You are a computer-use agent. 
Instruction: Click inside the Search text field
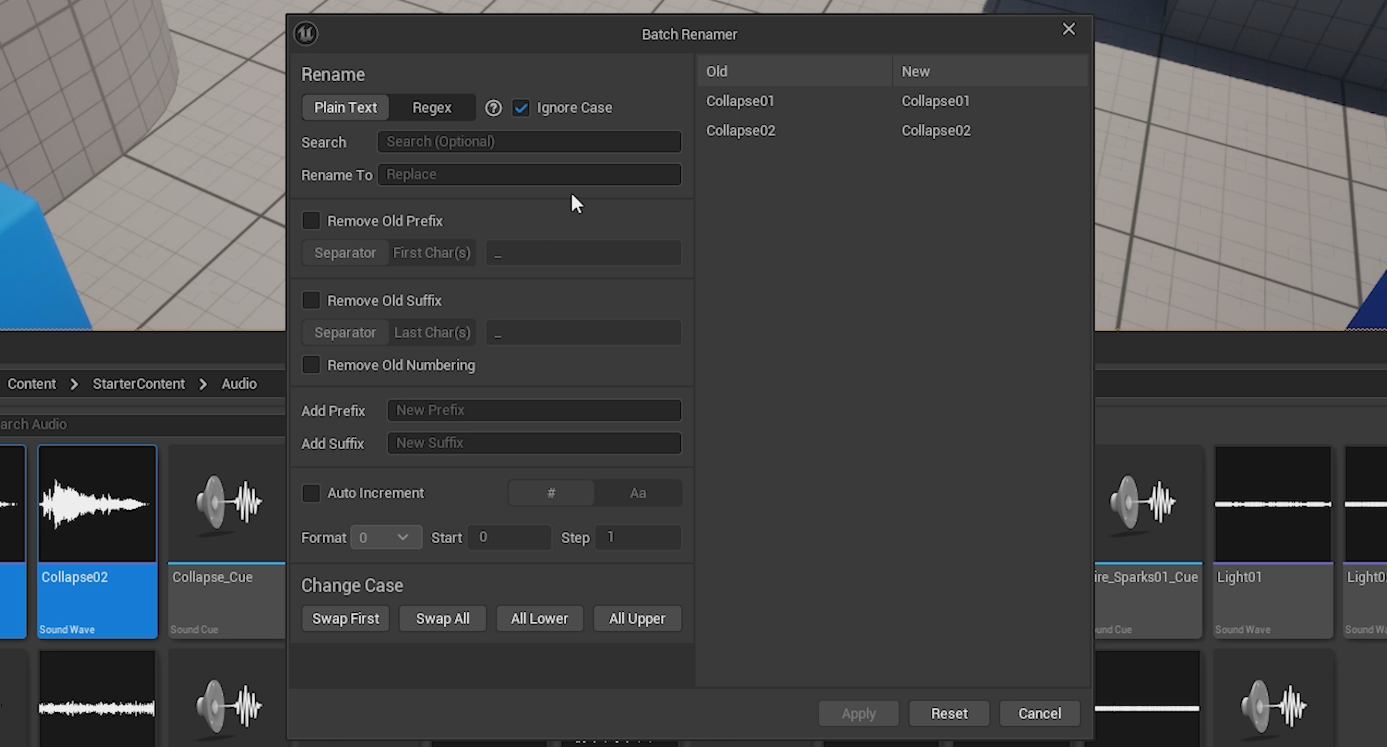(x=529, y=141)
